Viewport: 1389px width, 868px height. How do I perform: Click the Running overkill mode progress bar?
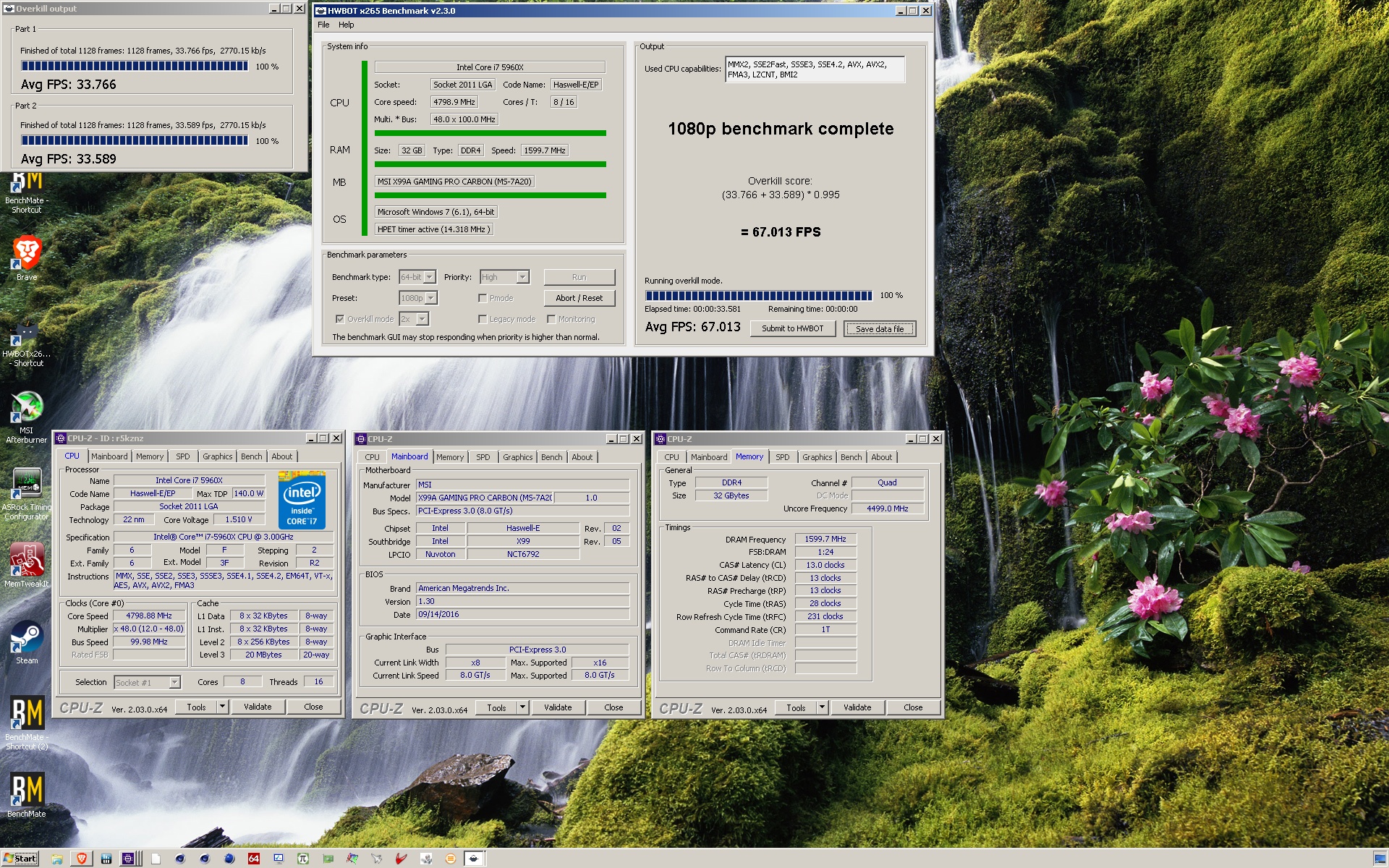(x=759, y=295)
